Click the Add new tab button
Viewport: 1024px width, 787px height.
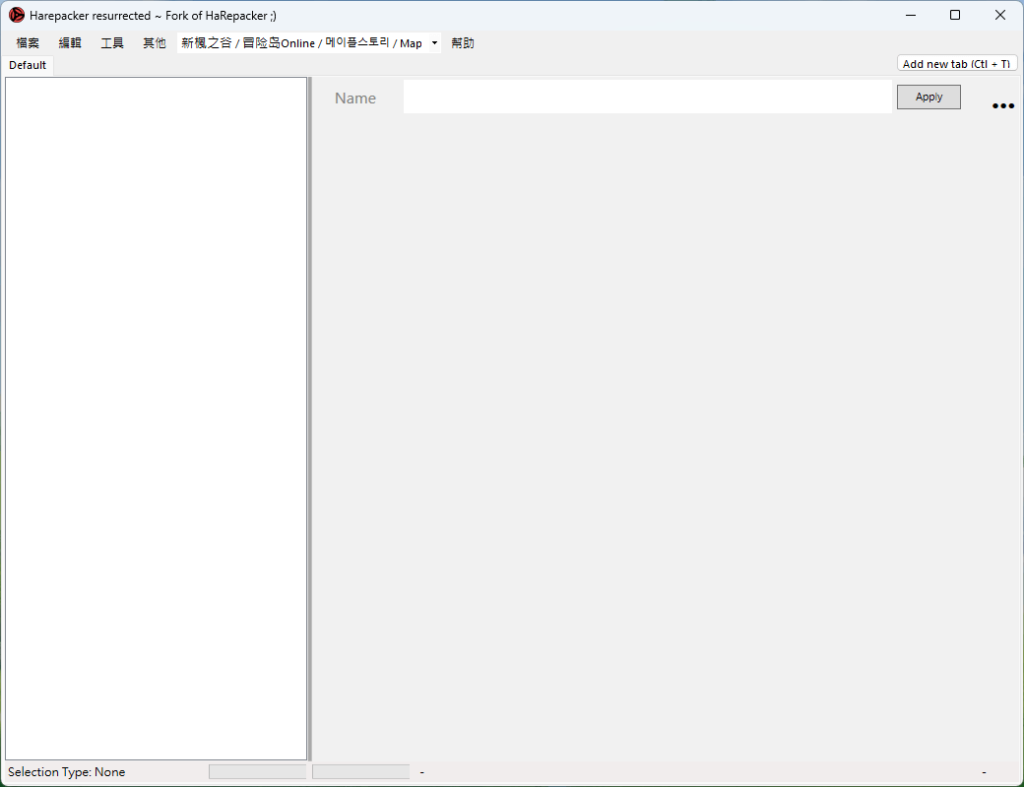tap(956, 64)
